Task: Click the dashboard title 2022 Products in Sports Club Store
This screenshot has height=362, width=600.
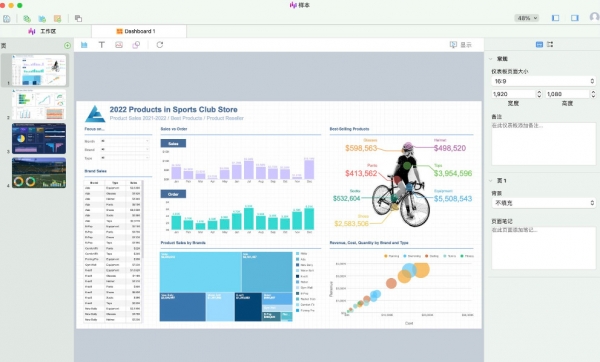Action: (x=173, y=109)
